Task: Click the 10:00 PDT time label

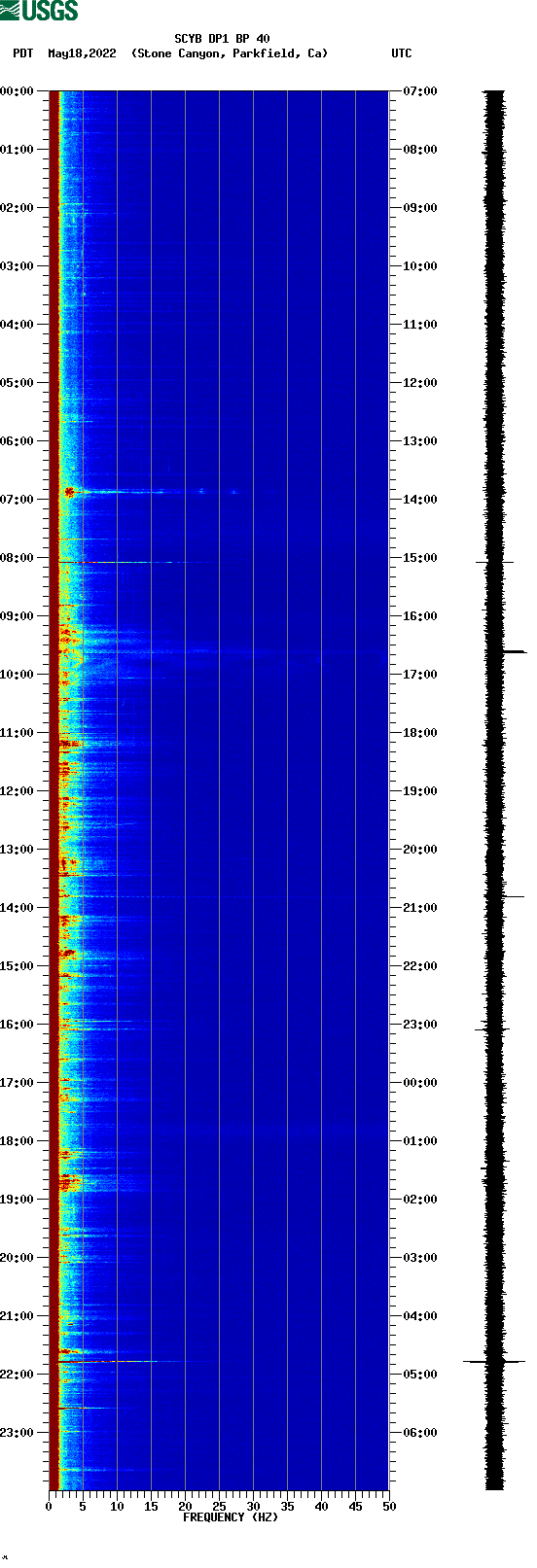Action: pos(18,675)
